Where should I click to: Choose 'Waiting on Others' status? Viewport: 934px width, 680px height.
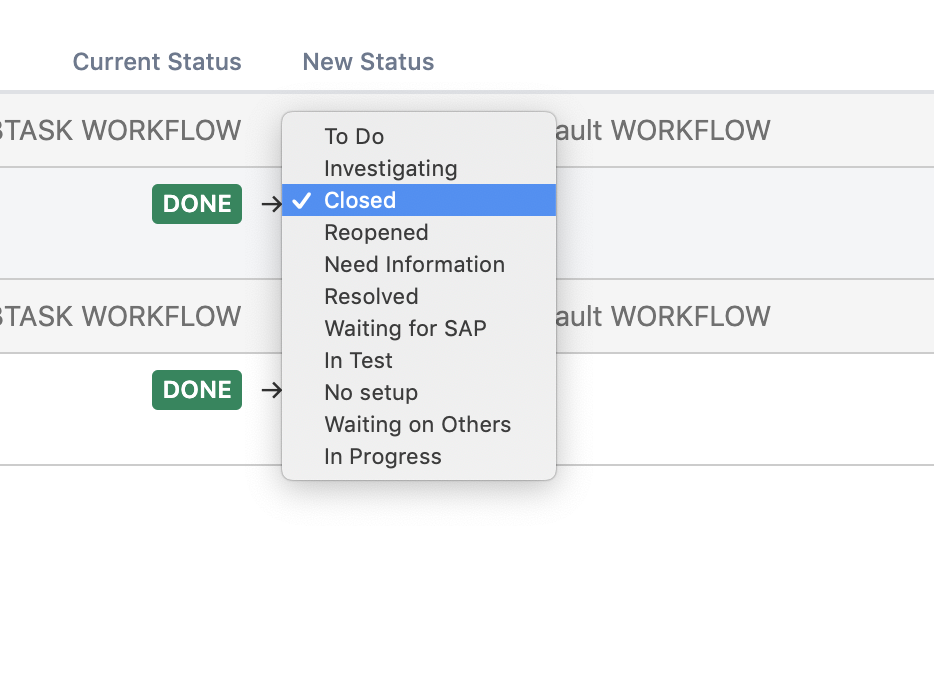pyautogui.click(x=419, y=425)
